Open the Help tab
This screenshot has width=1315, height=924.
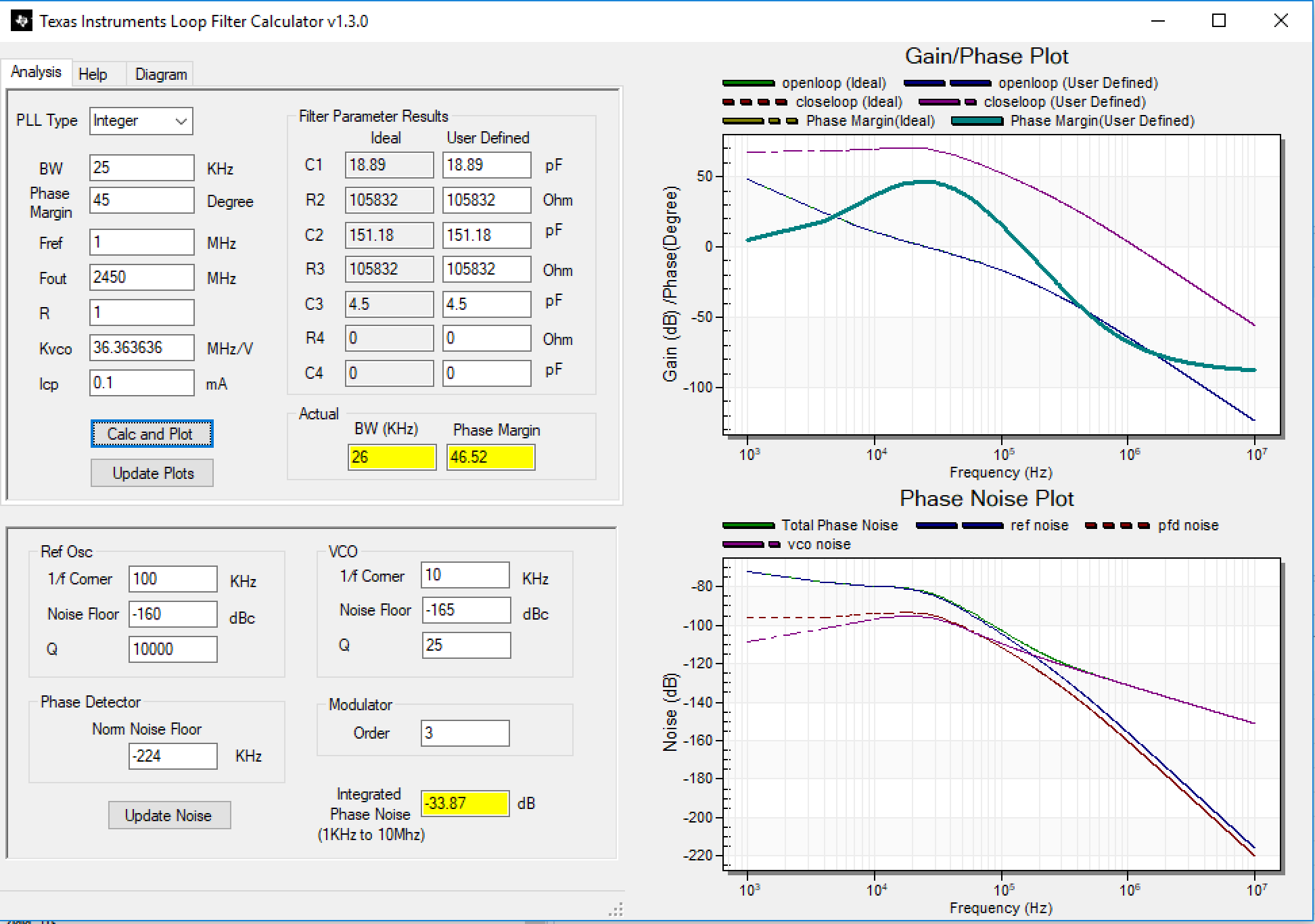click(93, 74)
